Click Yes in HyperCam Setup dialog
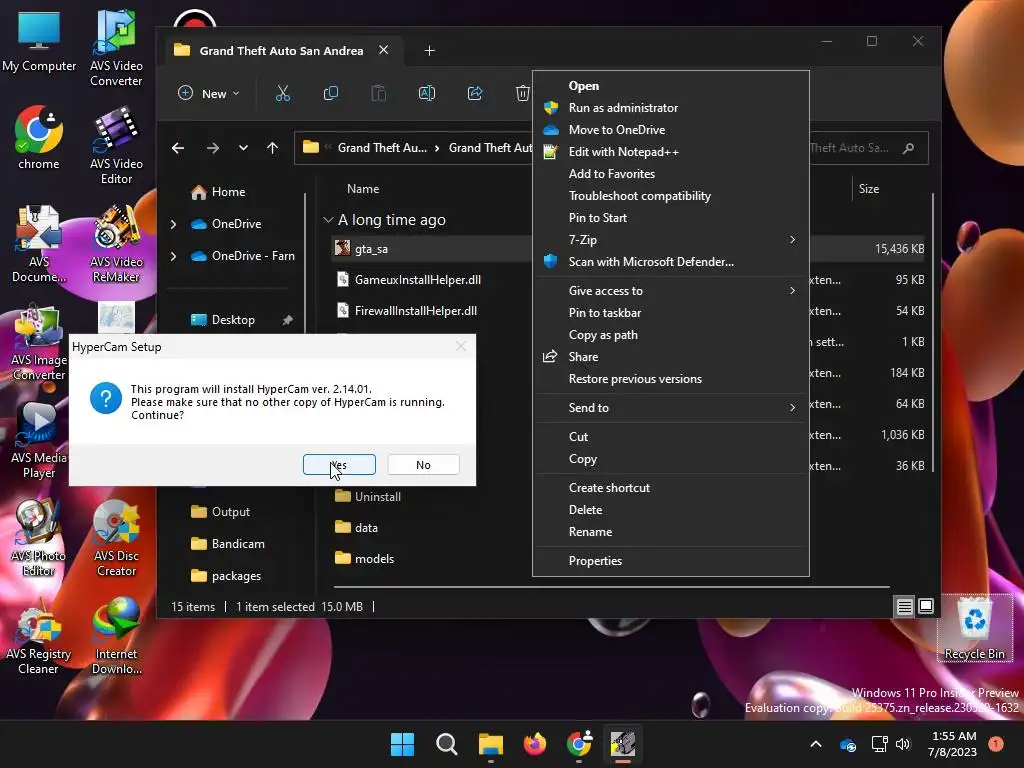 pos(339,465)
